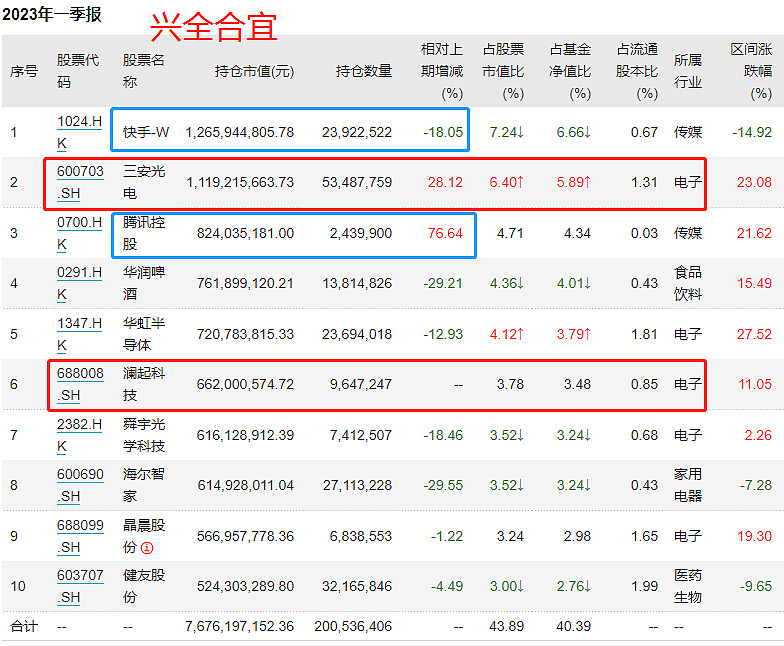Click holding quantity 53,487,759
784x646 pixels.
click(357, 182)
